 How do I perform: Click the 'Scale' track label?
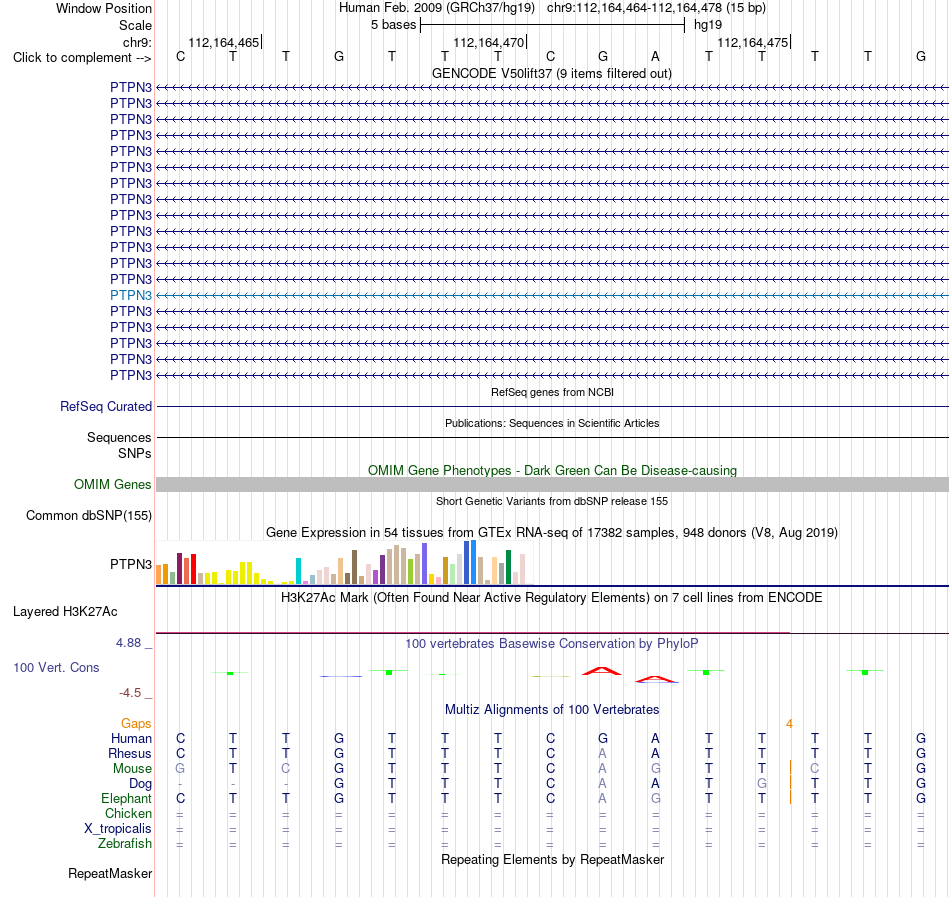[135, 25]
